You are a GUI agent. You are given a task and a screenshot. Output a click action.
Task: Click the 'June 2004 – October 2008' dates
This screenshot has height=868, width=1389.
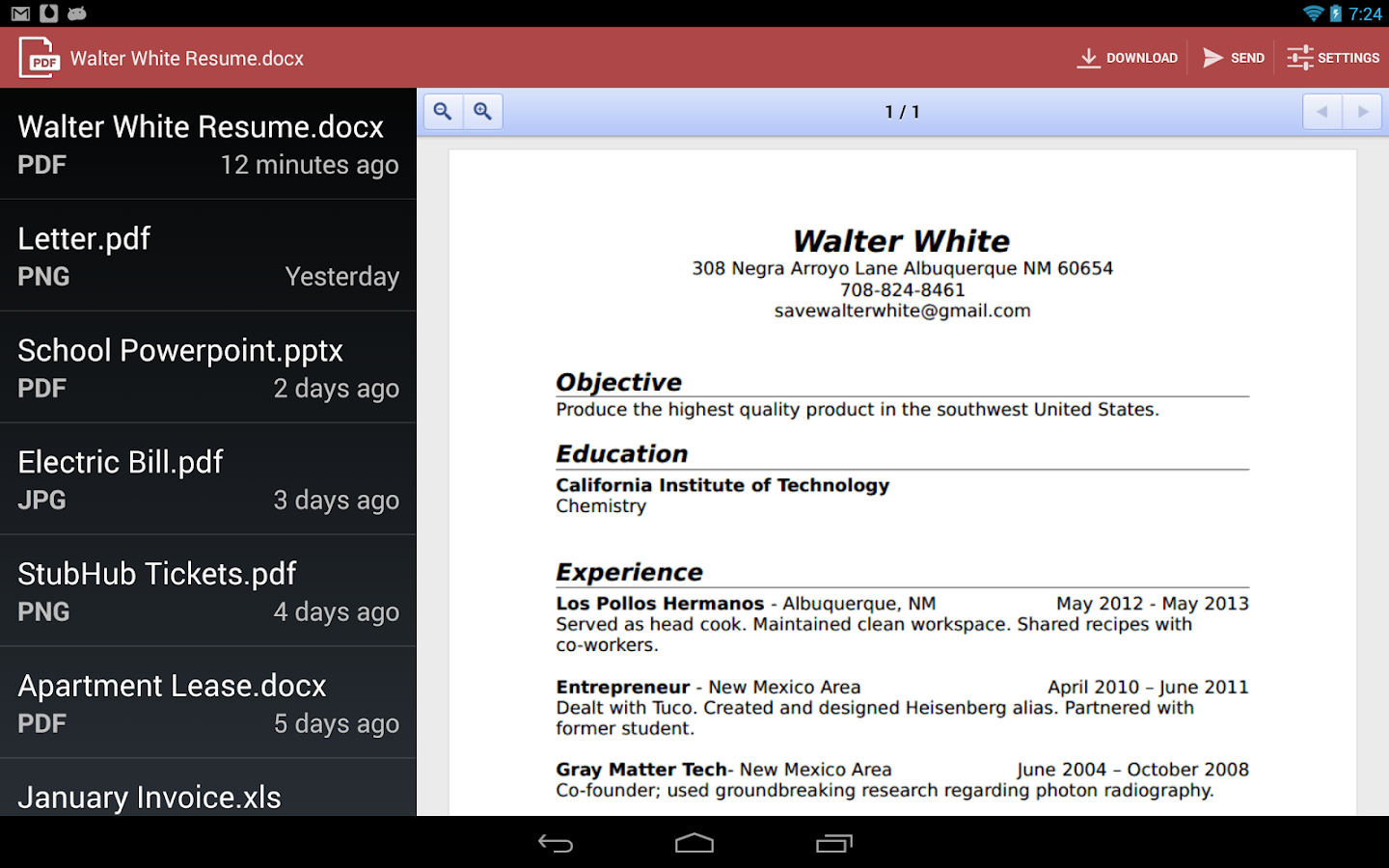[1133, 770]
